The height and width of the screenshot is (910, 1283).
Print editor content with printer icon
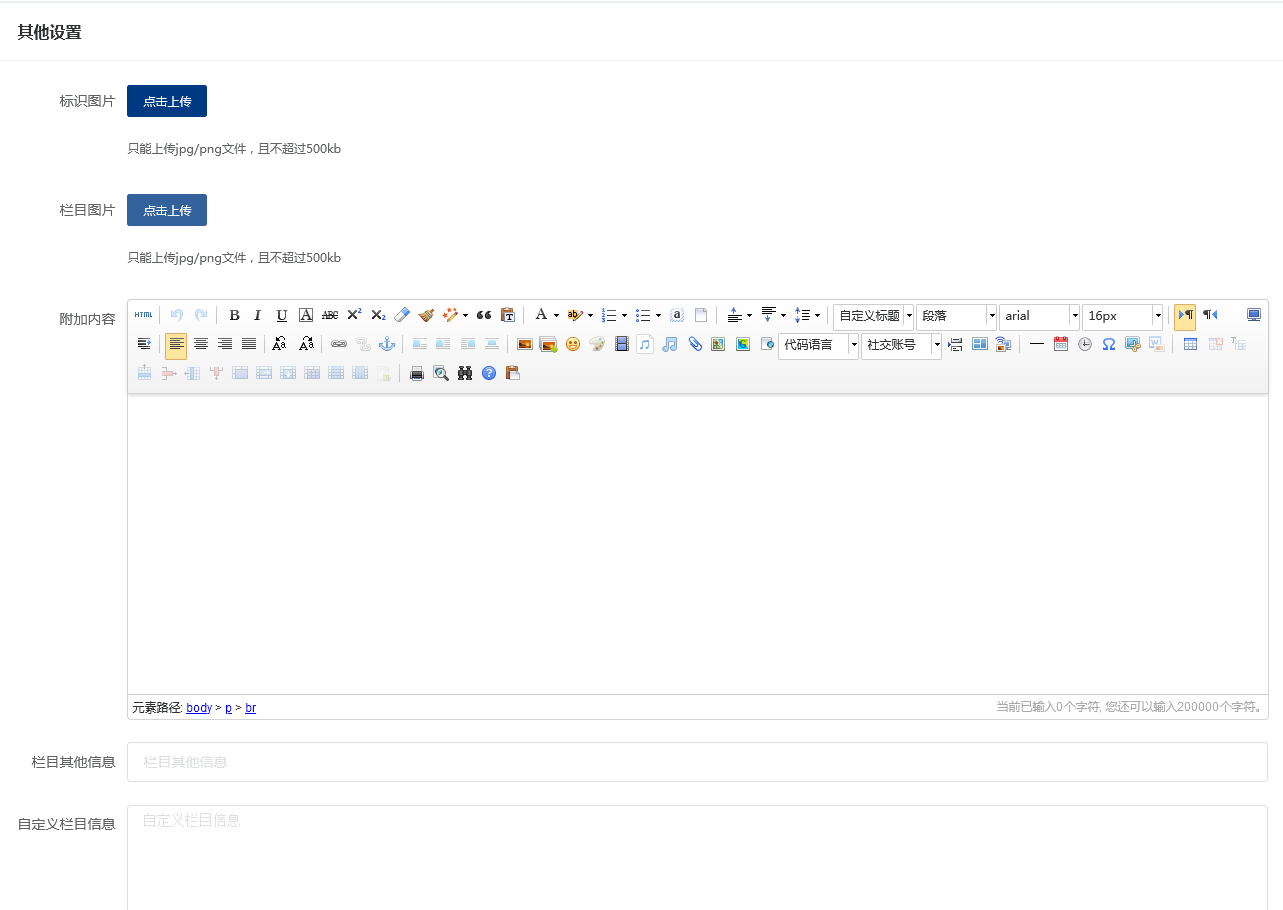(417, 373)
